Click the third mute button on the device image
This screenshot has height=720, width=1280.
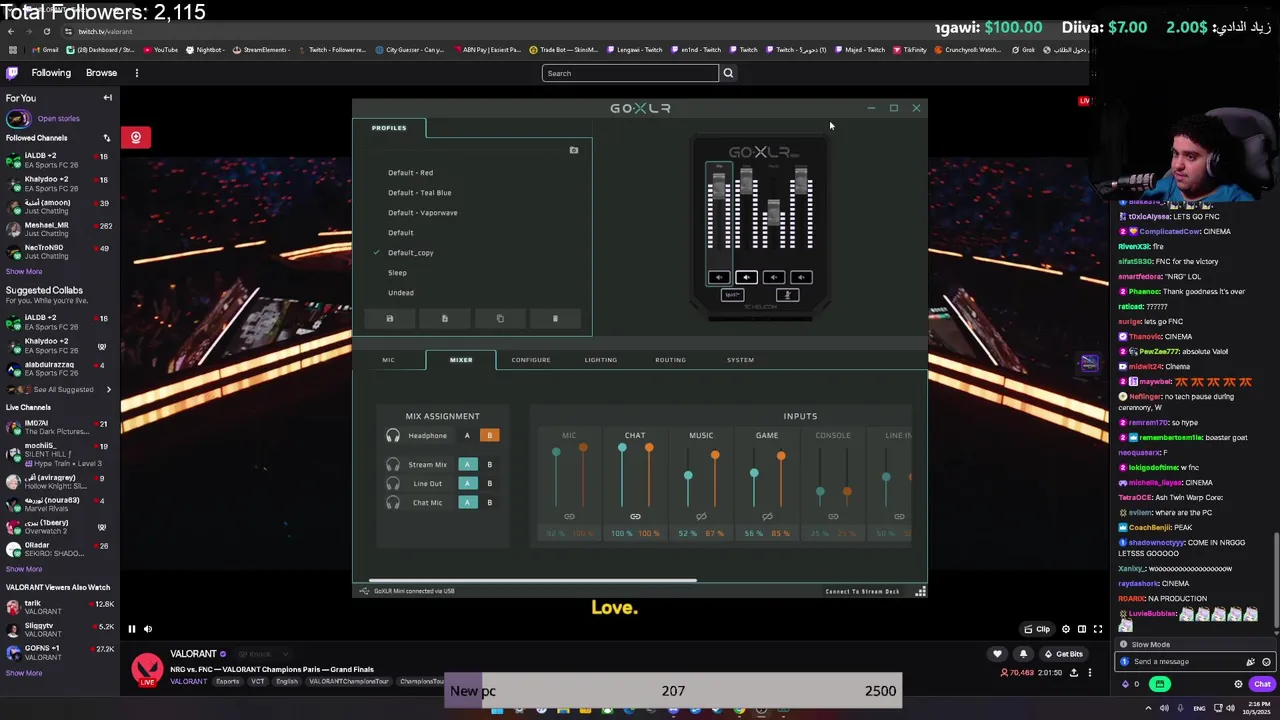773,277
